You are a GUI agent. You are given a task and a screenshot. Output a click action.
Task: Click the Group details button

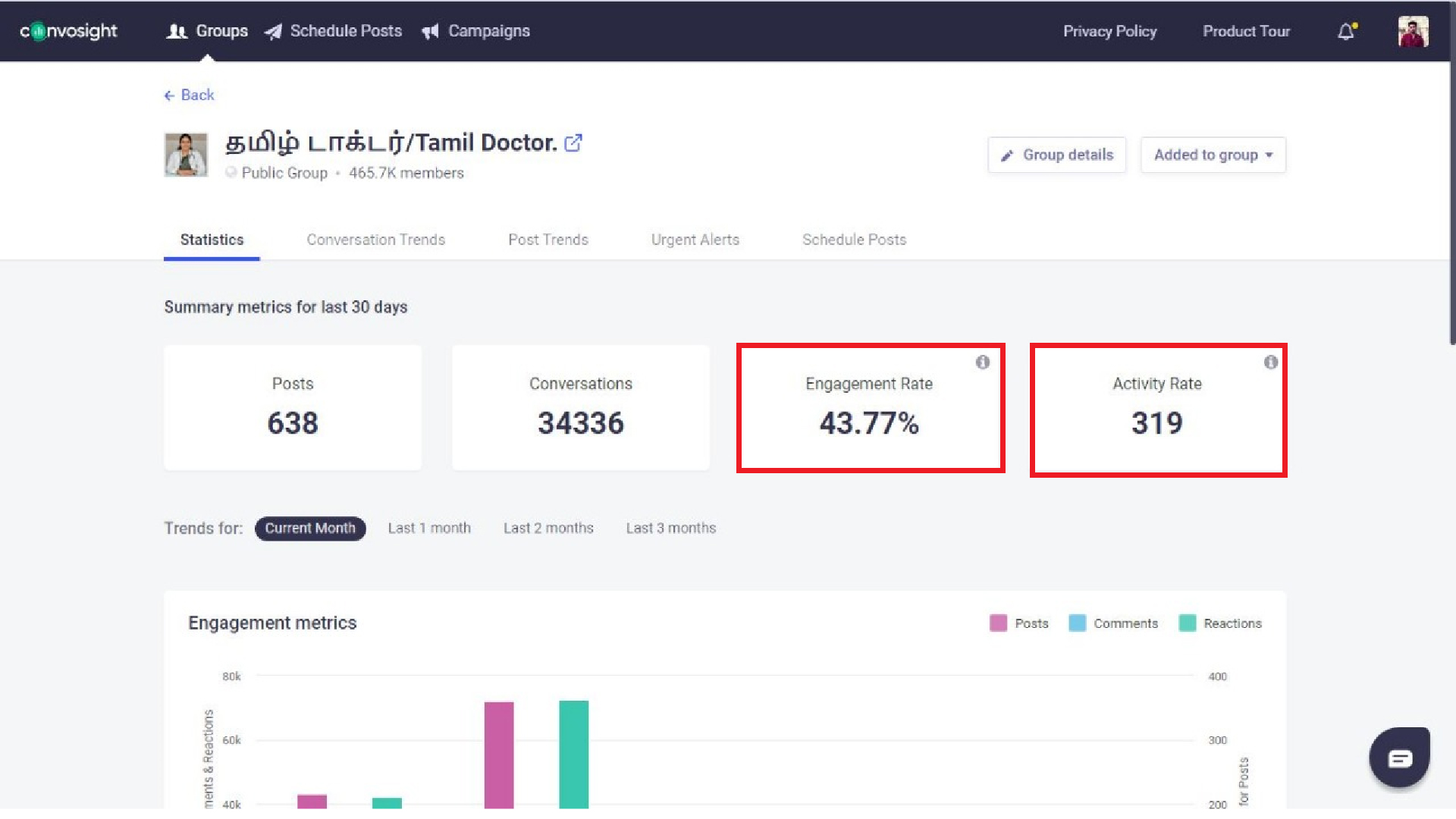(1057, 155)
